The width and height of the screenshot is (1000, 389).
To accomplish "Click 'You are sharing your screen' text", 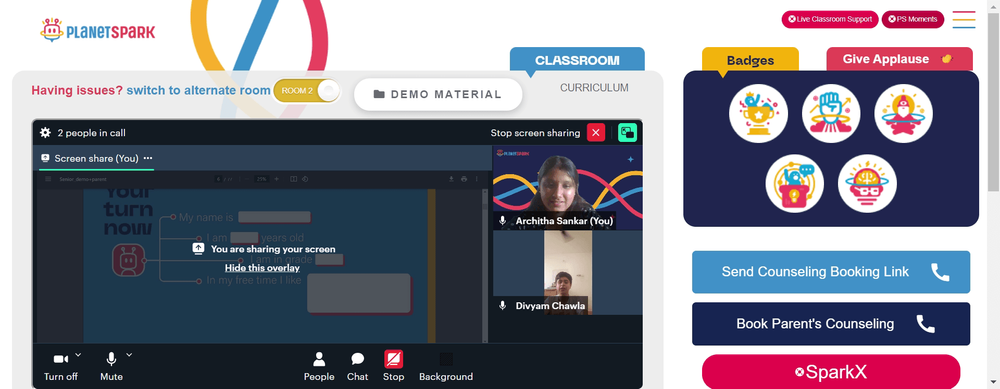I will point(273,249).
